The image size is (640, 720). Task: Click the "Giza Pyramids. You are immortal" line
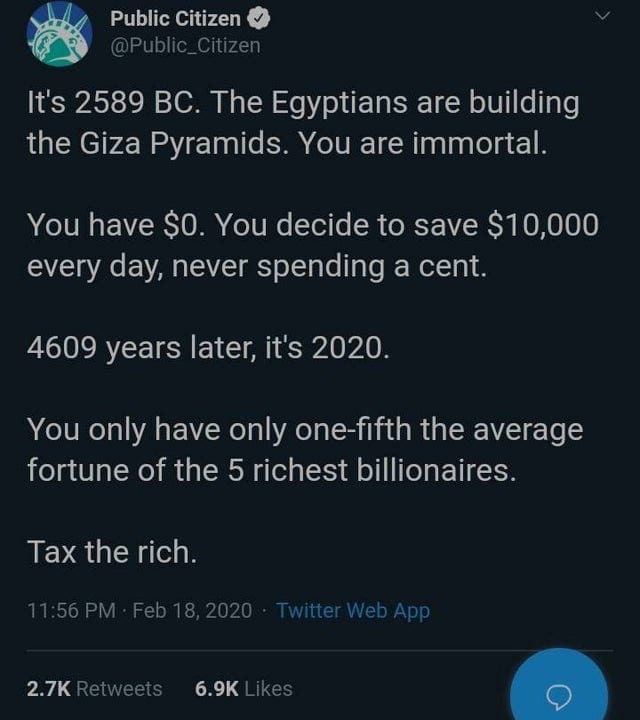point(287,142)
